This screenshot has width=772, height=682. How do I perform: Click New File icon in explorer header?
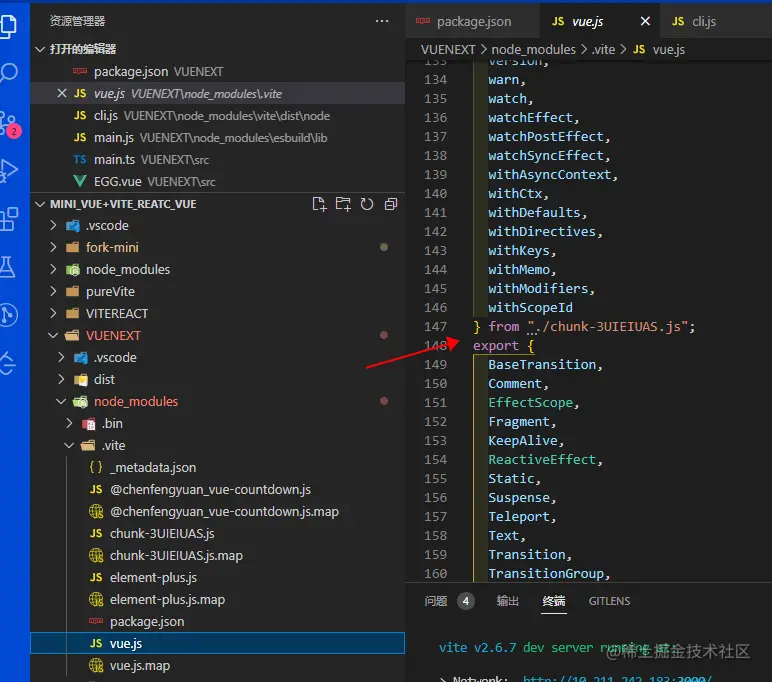[319, 204]
